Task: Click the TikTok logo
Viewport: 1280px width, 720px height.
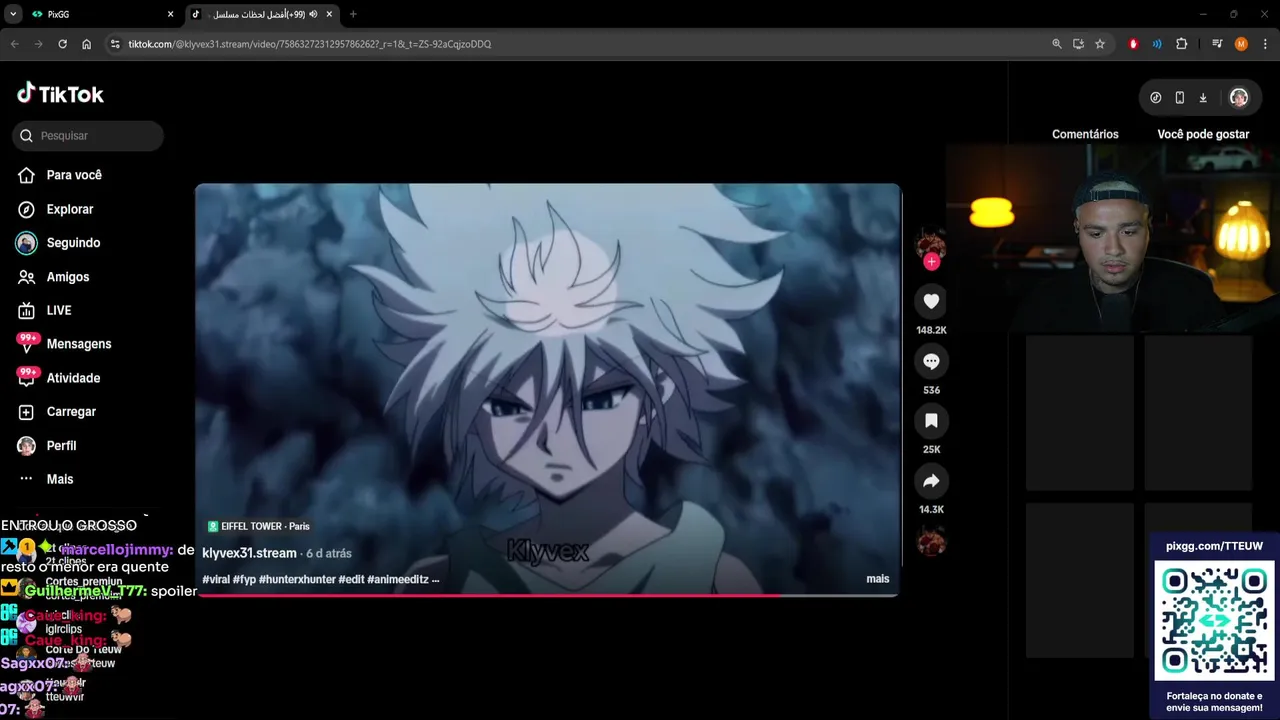Action: (x=60, y=94)
